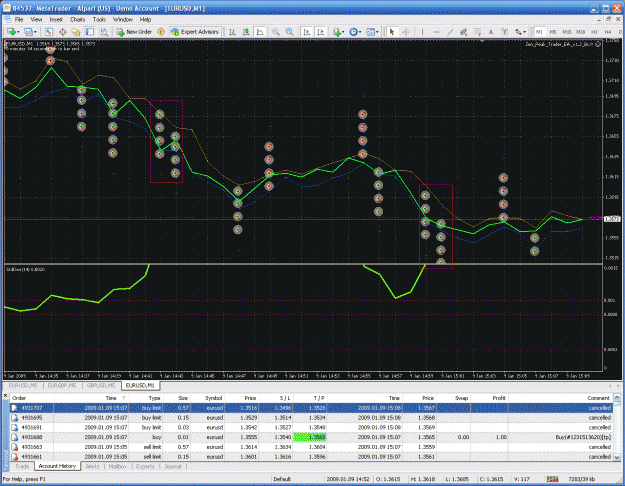625x486 pixels.
Task: Click the New Order button
Action: click(134, 32)
